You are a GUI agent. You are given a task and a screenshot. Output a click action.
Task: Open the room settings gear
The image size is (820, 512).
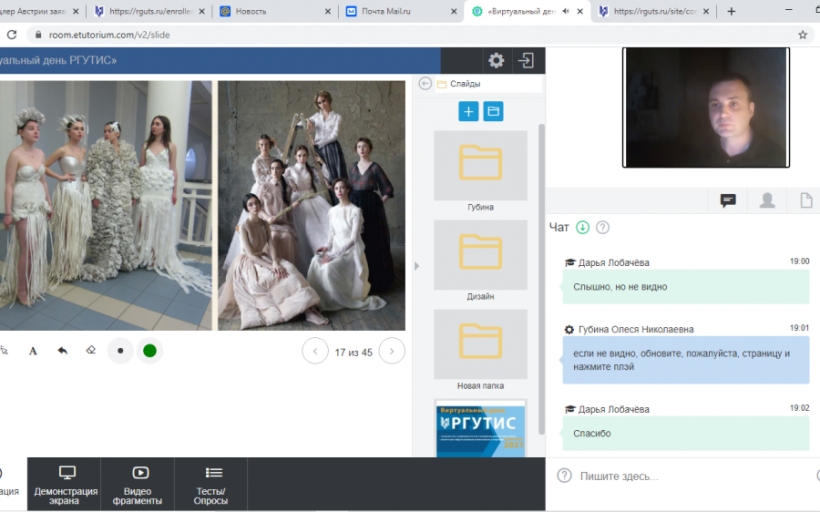coord(496,61)
